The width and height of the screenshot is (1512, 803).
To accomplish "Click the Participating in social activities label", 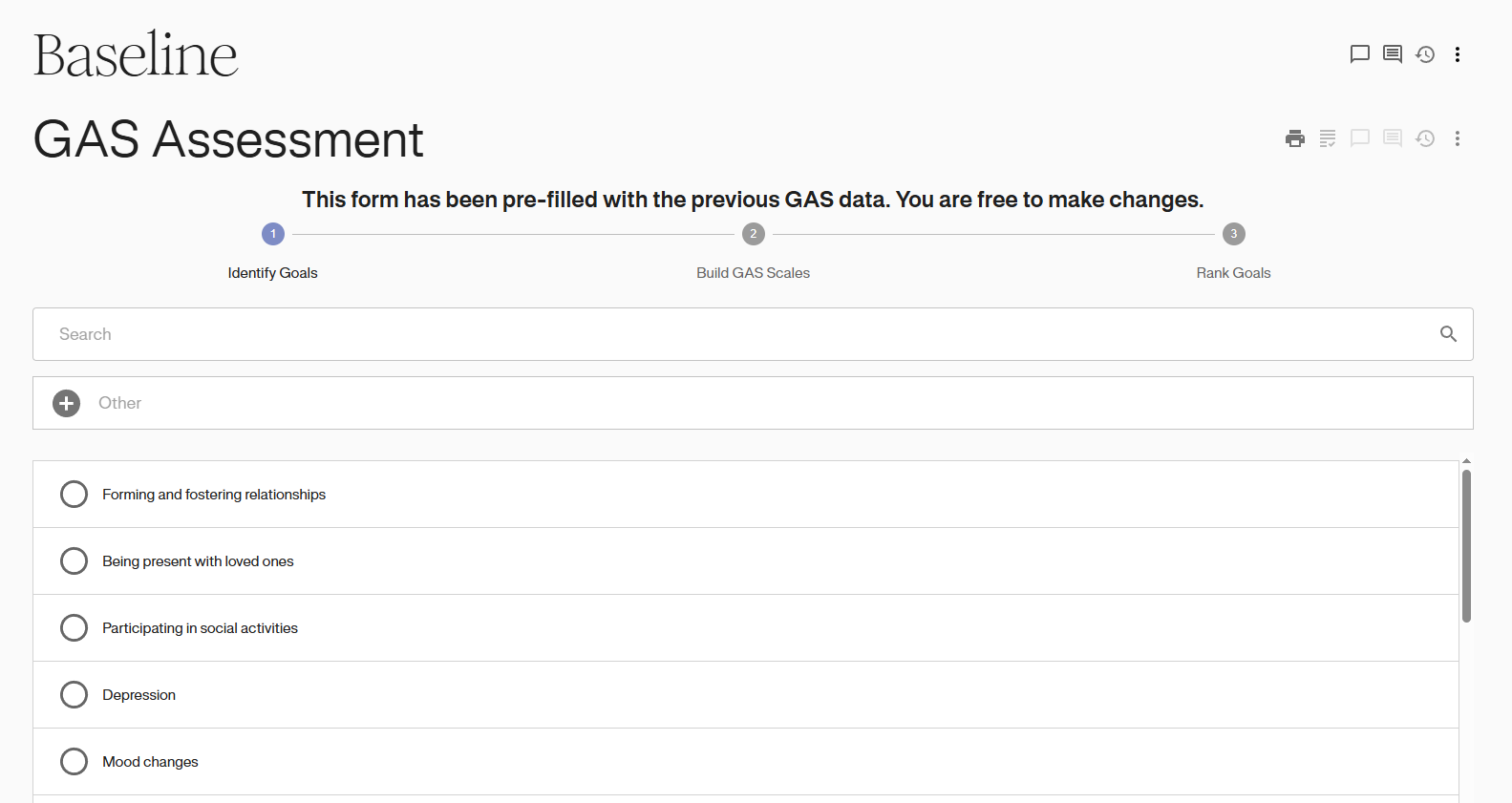I will (x=200, y=628).
